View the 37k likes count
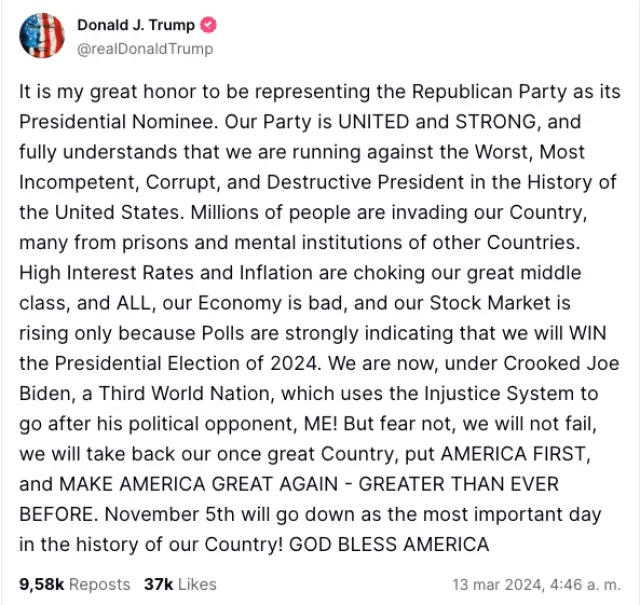The width and height of the screenshot is (640, 605). click(158, 584)
